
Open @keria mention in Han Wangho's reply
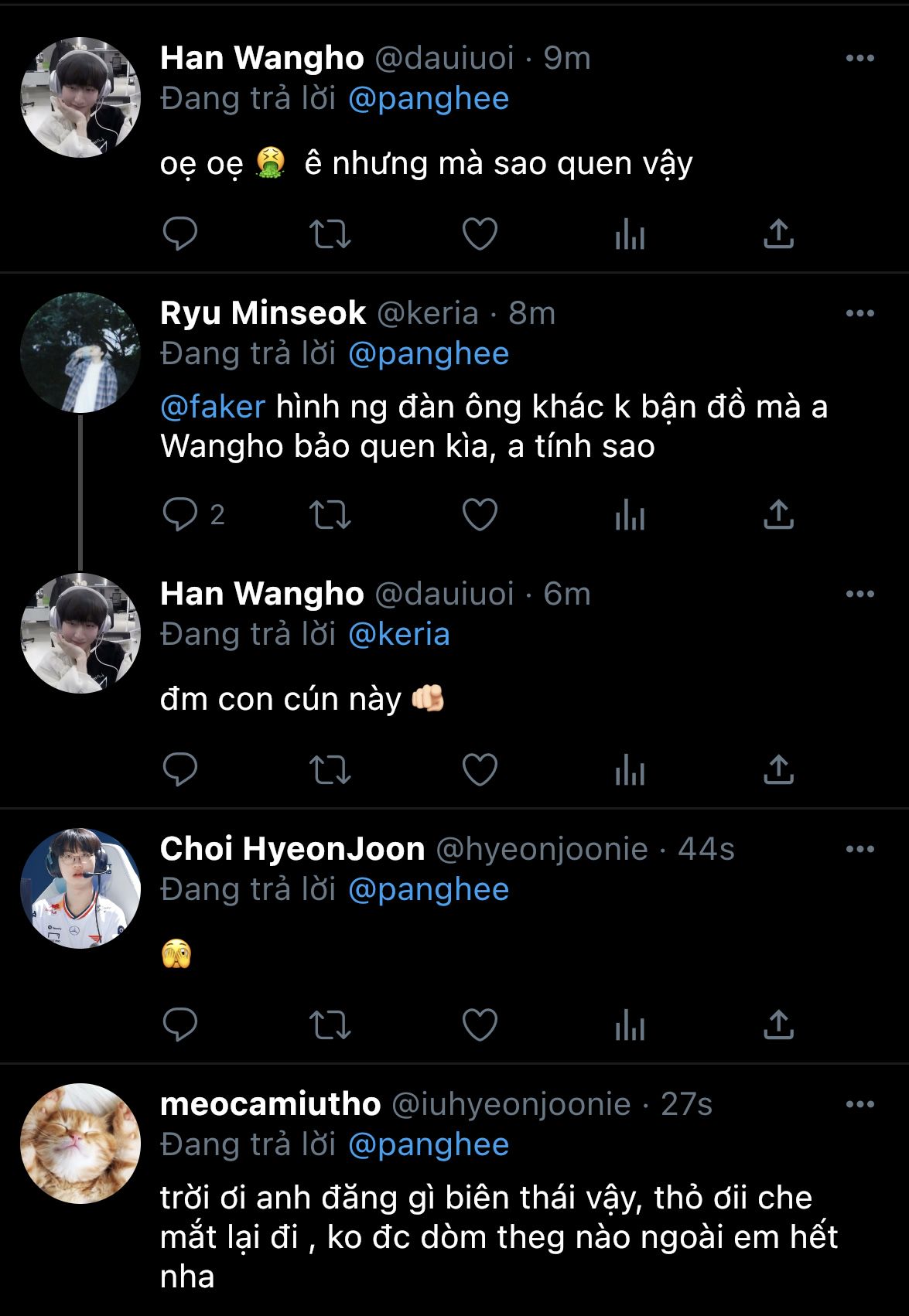399,634
